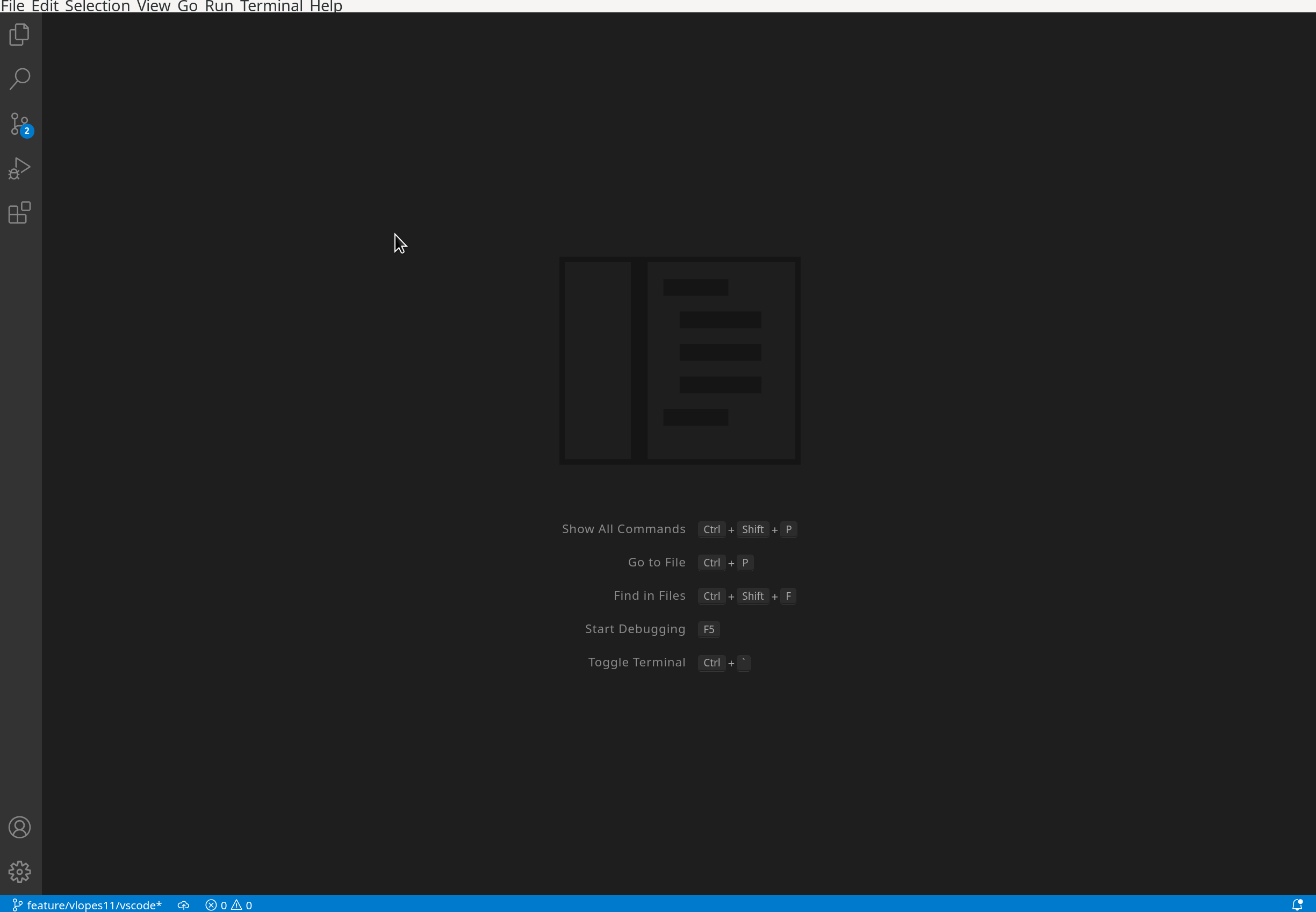Open errors and warnings status indicator
The width and height of the screenshot is (1316, 912).
pos(228,904)
